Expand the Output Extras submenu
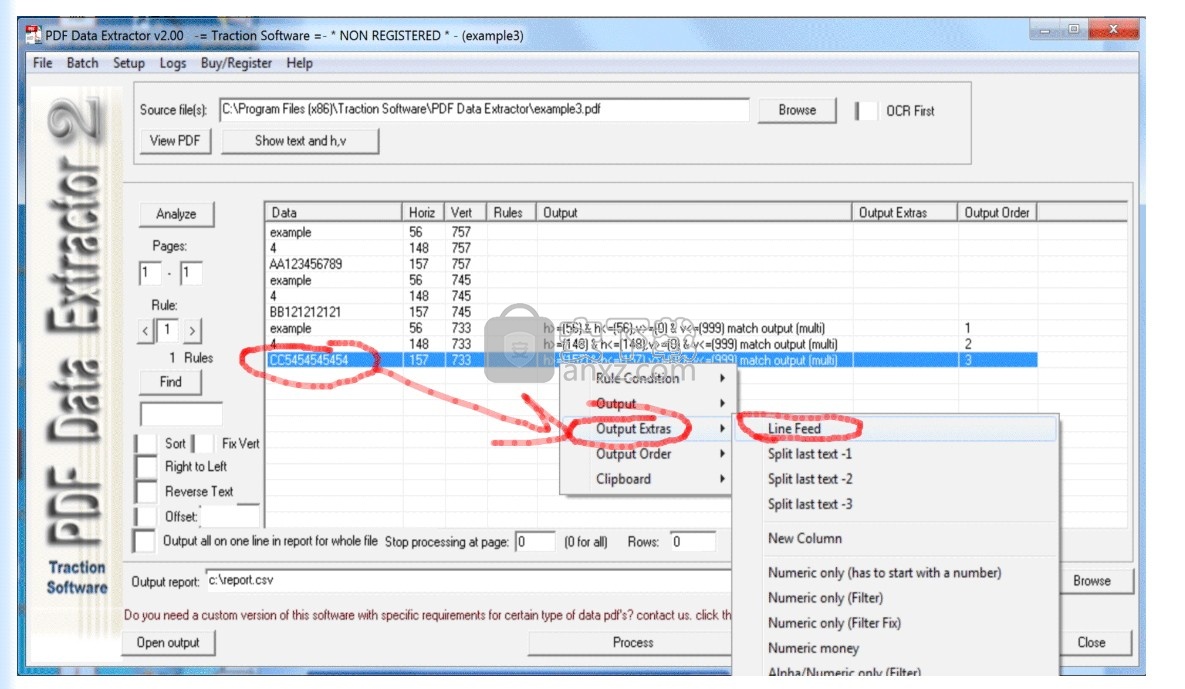This screenshot has width=1185, height=689. click(x=647, y=429)
